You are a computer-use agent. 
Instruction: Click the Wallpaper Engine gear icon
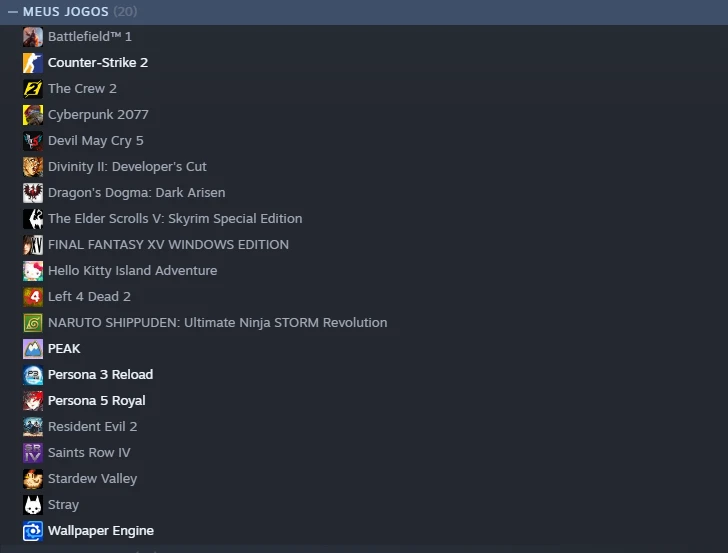33,531
